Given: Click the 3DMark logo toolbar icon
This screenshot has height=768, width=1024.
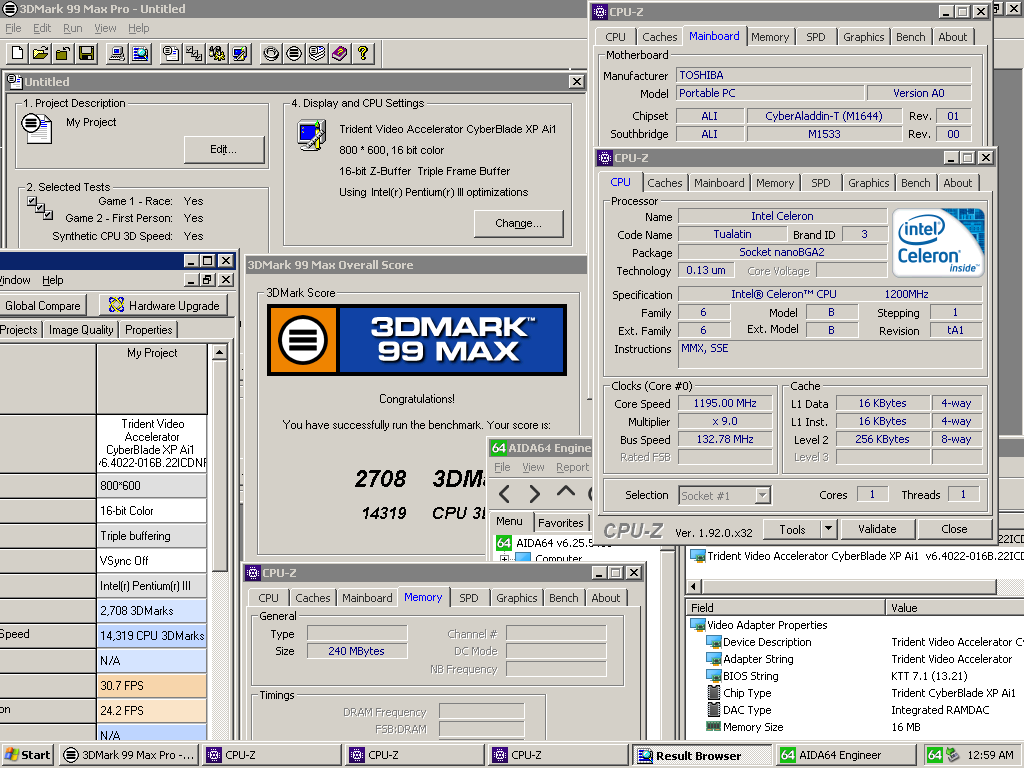Looking at the screenshot, I should [294, 54].
